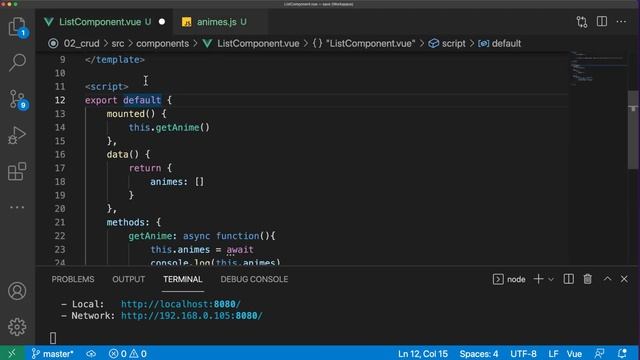640x360 pixels.
Task: Click 'getAnime: async function(){' line
Action: (x=202, y=236)
